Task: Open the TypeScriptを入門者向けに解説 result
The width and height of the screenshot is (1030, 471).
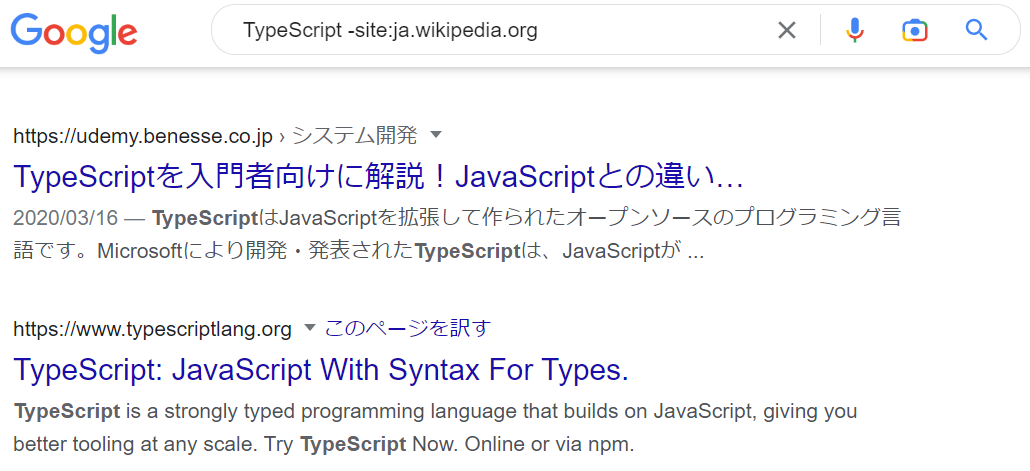Action: pos(378,177)
